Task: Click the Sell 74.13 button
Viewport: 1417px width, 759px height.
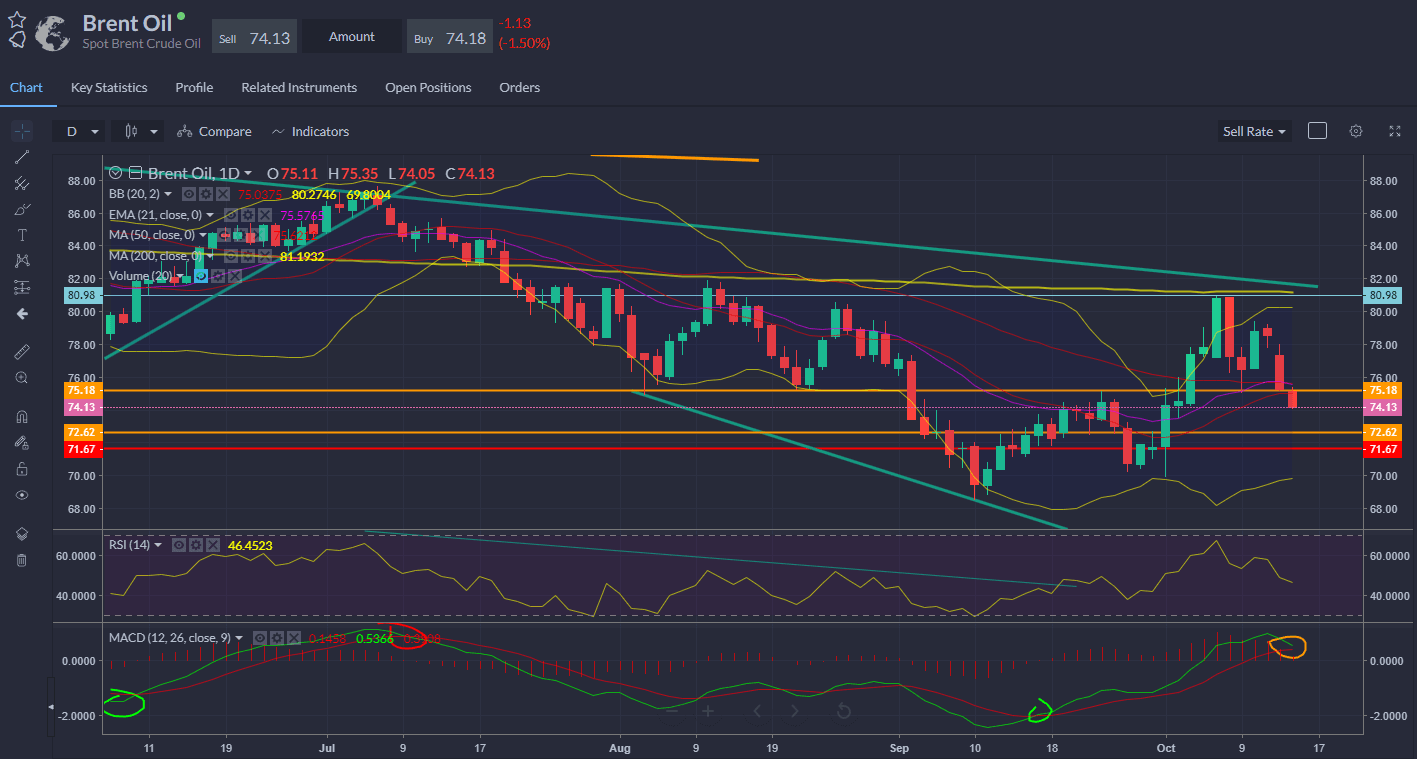Action: [254, 37]
